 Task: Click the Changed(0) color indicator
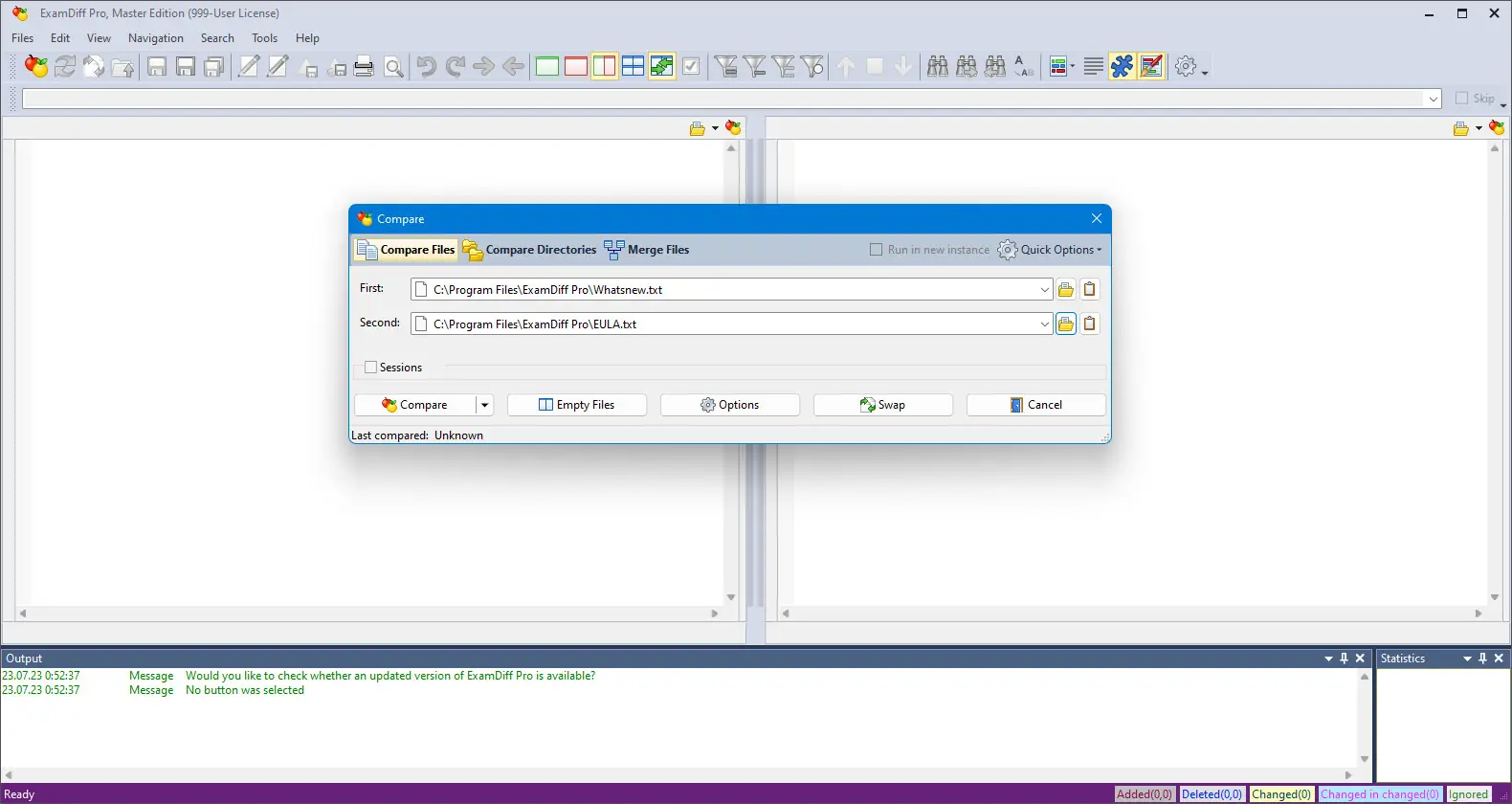1281,794
